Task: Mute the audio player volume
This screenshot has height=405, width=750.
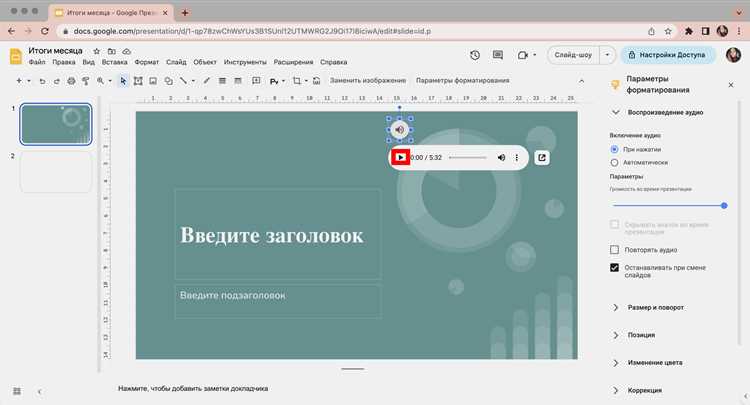Action: 501,157
